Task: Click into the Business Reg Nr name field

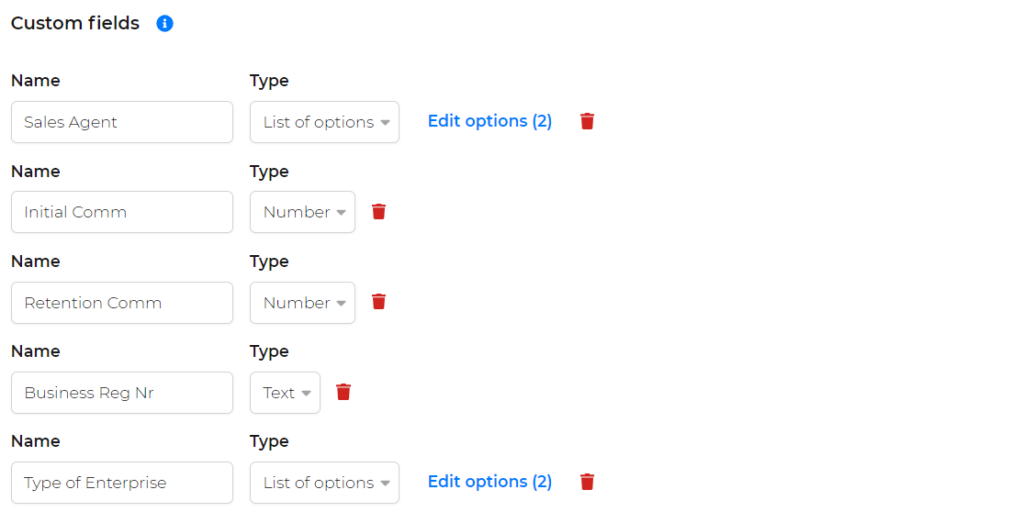Action: pos(122,393)
